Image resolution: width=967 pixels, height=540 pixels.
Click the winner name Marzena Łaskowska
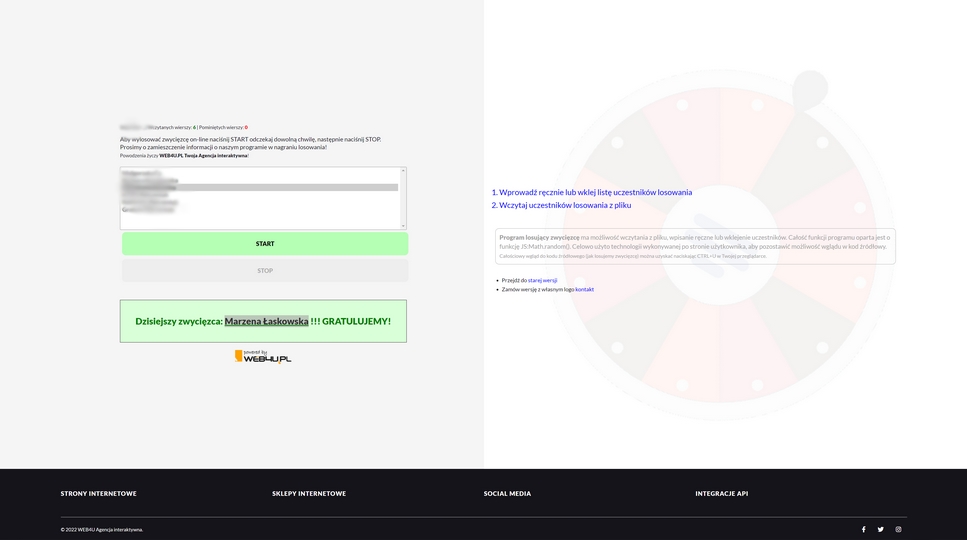pos(266,321)
